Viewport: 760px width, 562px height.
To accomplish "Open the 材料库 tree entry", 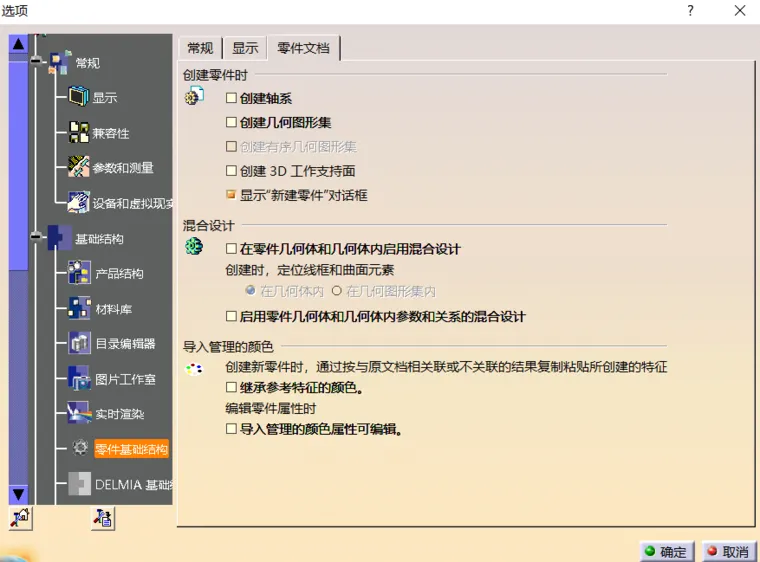I will coord(113,309).
